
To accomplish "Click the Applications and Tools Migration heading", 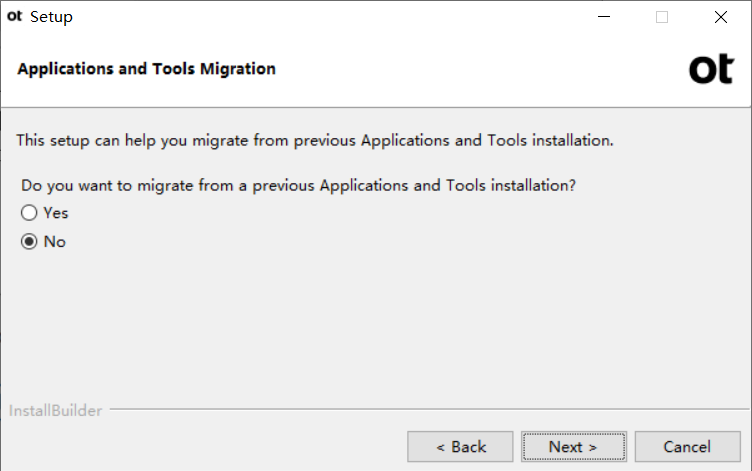I will coord(147,69).
